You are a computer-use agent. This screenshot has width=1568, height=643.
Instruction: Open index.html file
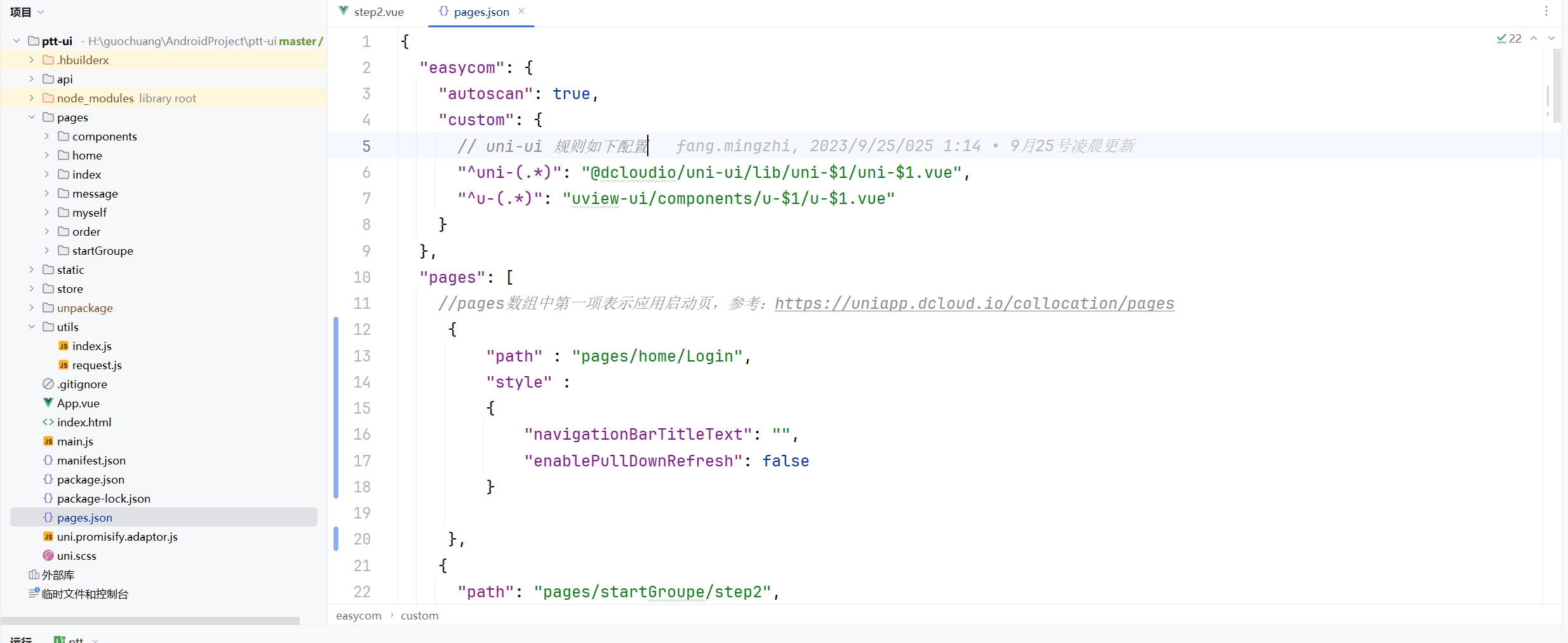pos(84,422)
